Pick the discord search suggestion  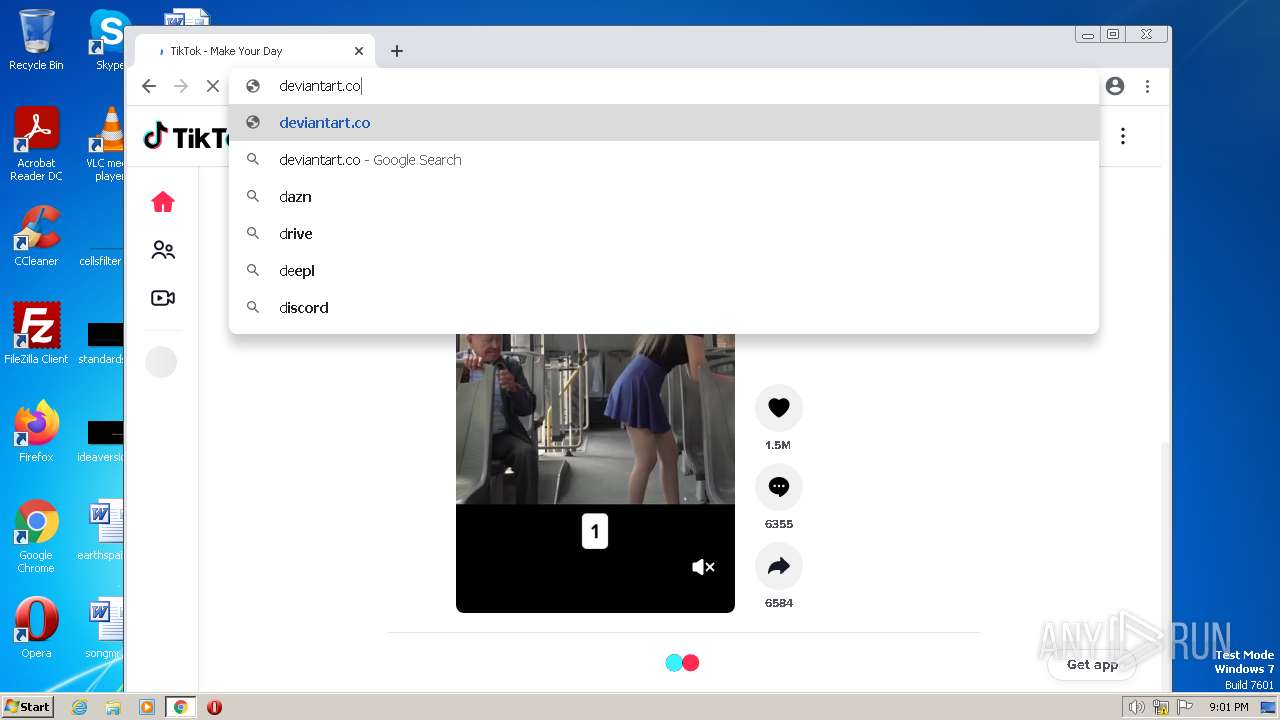tap(664, 308)
